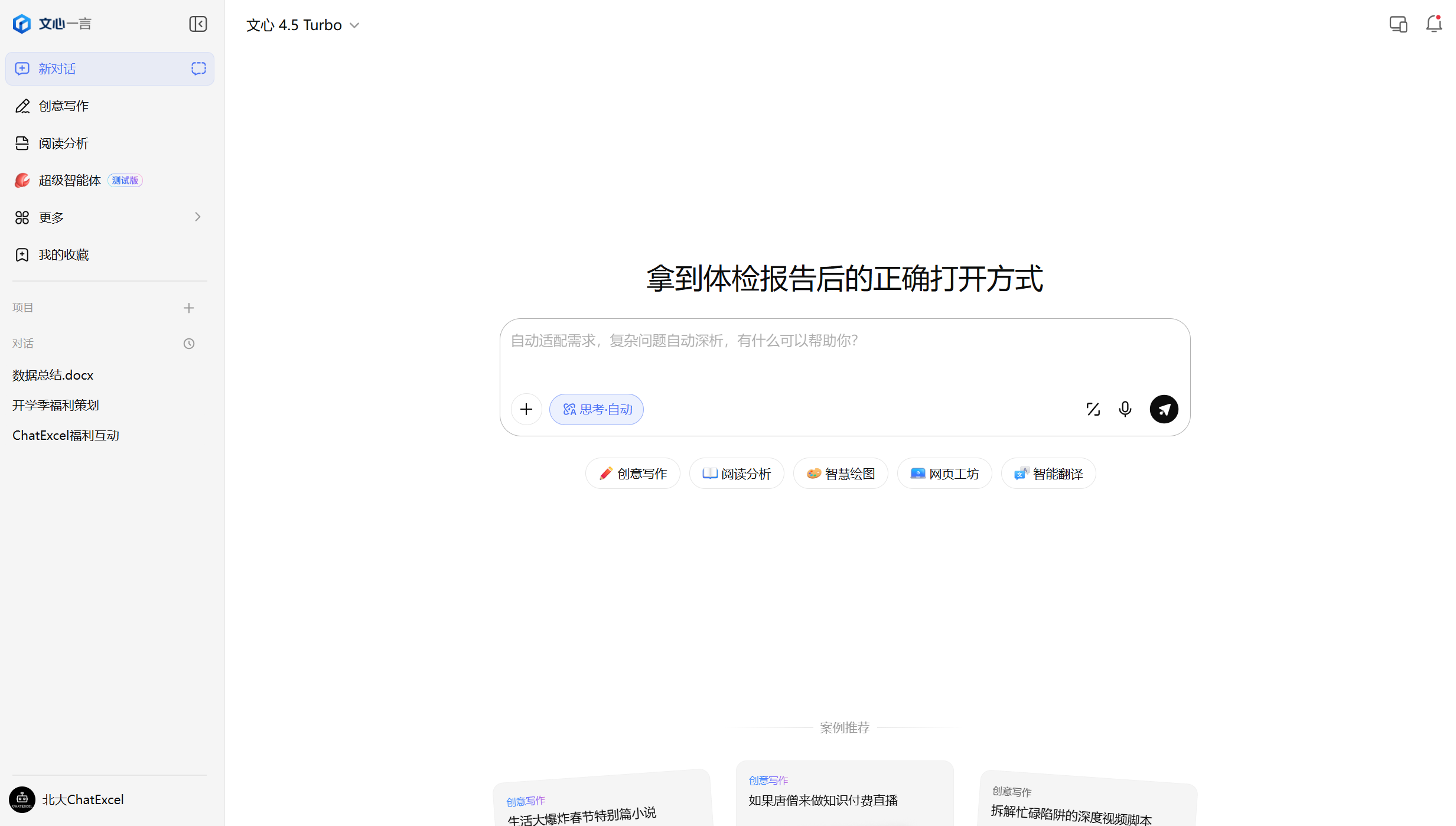Click into the message input field
The height and width of the screenshot is (826, 1456).
coord(845,354)
